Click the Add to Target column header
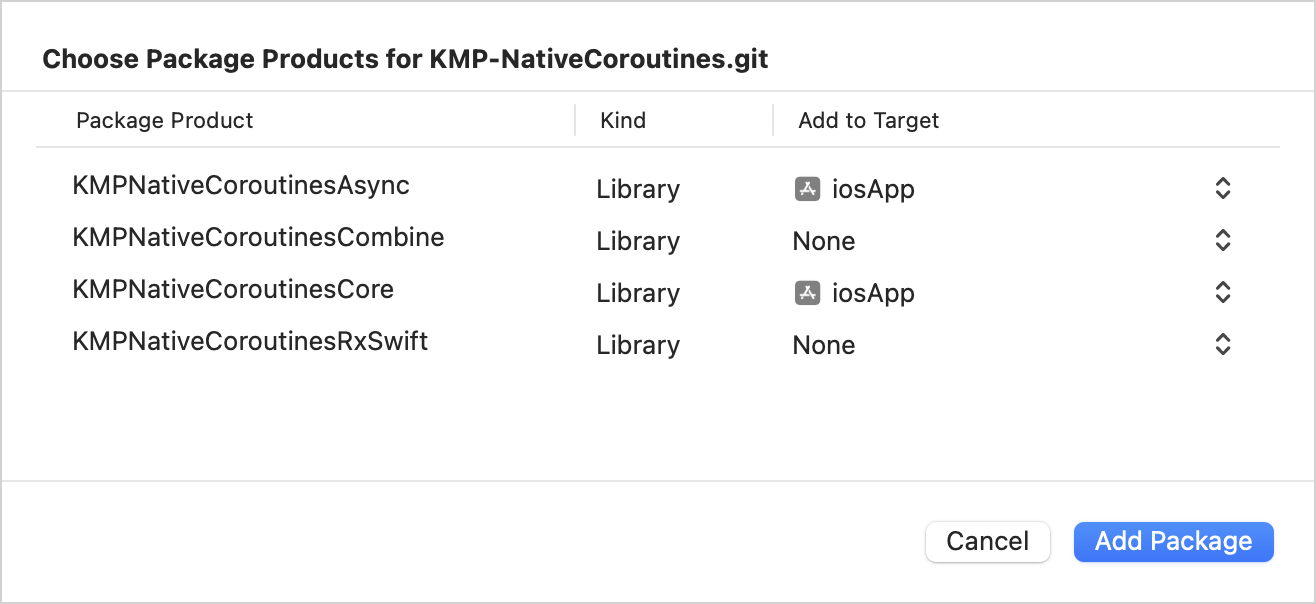1316x604 pixels. click(868, 120)
